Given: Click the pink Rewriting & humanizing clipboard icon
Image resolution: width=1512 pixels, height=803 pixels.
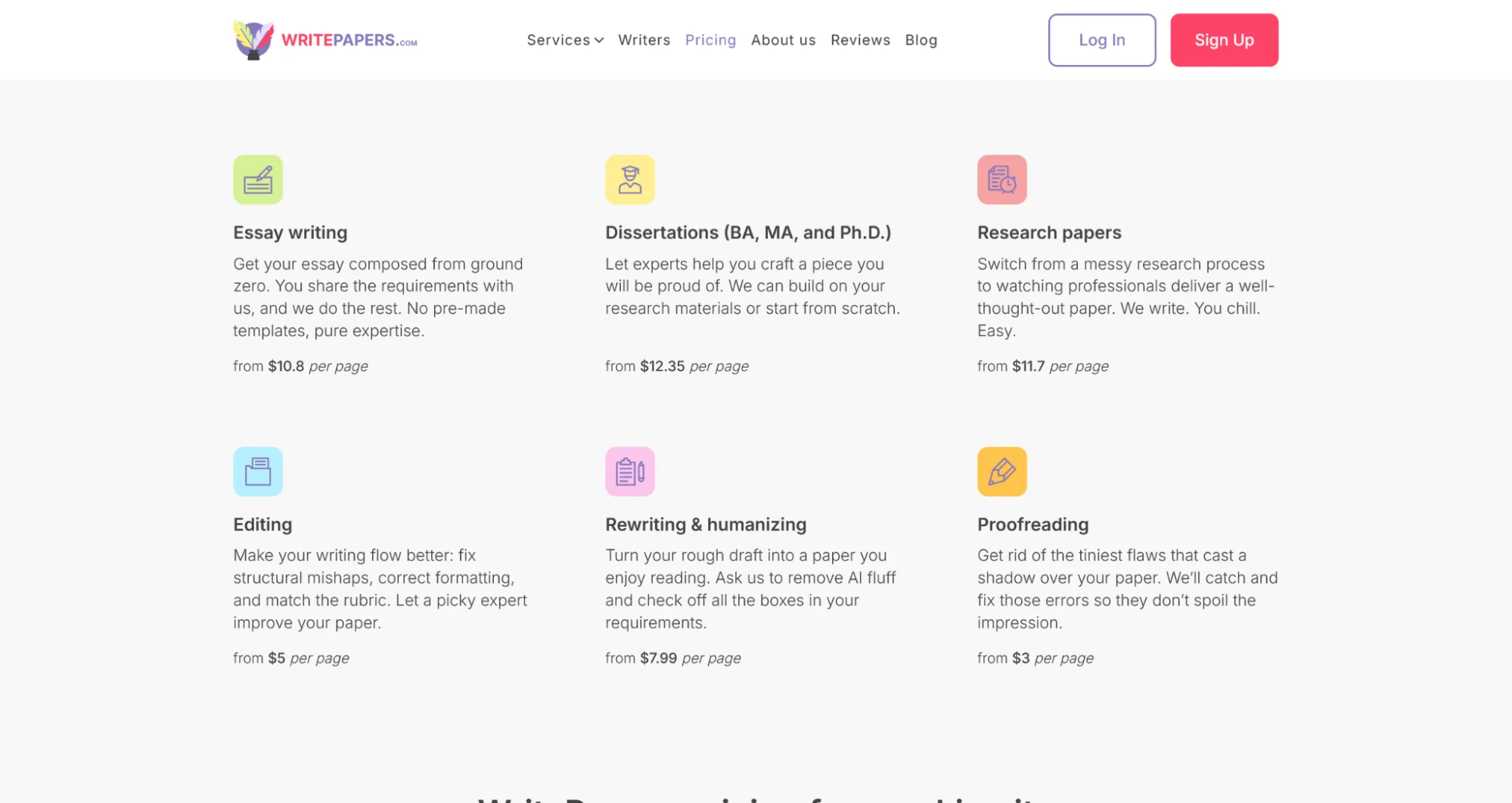Looking at the screenshot, I should [x=630, y=472].
